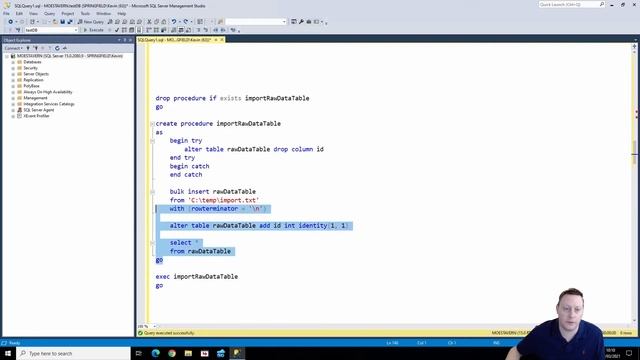This screenshot has height=360, width=640.
Task: Select the SQLQuery1.sql document tab
Action: click(x=175, y=40)
